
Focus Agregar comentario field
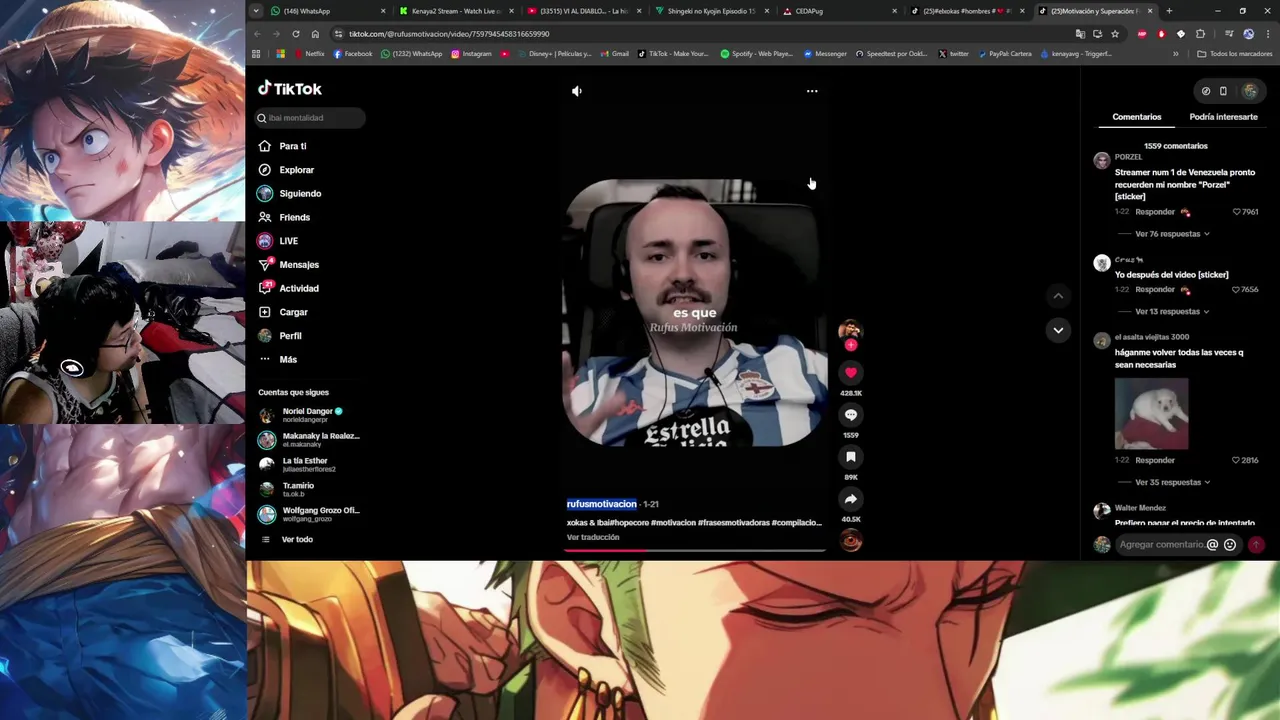click(1161, 545)
